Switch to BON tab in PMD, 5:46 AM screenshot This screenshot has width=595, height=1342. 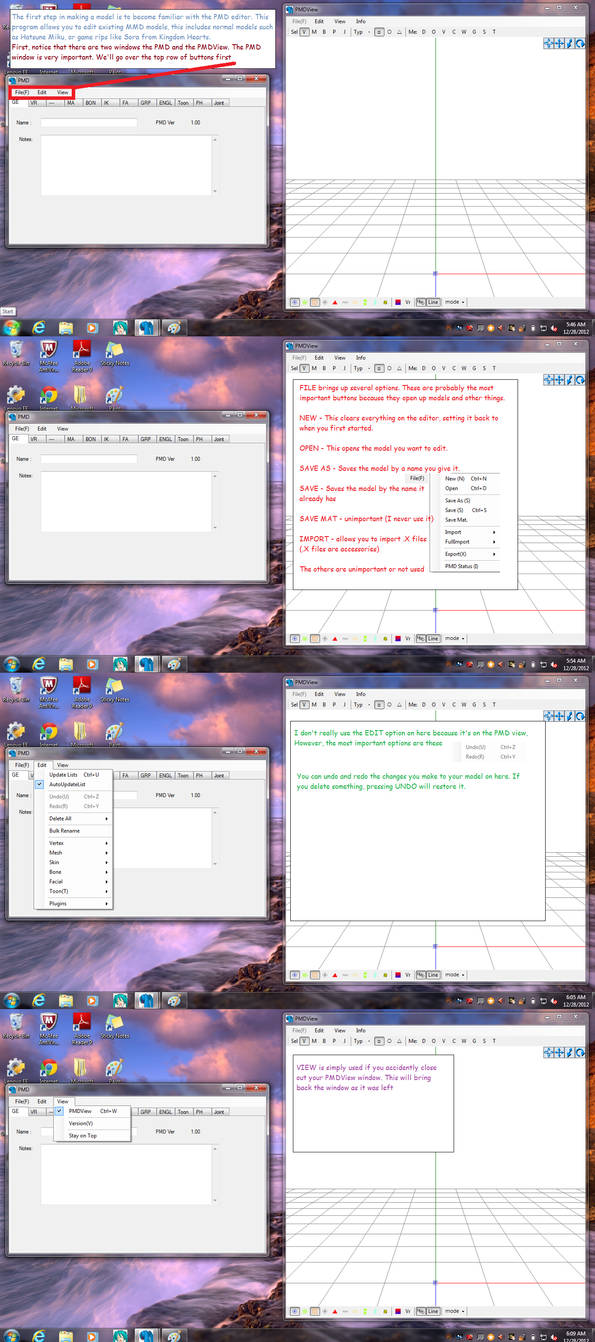pos(91,103)
